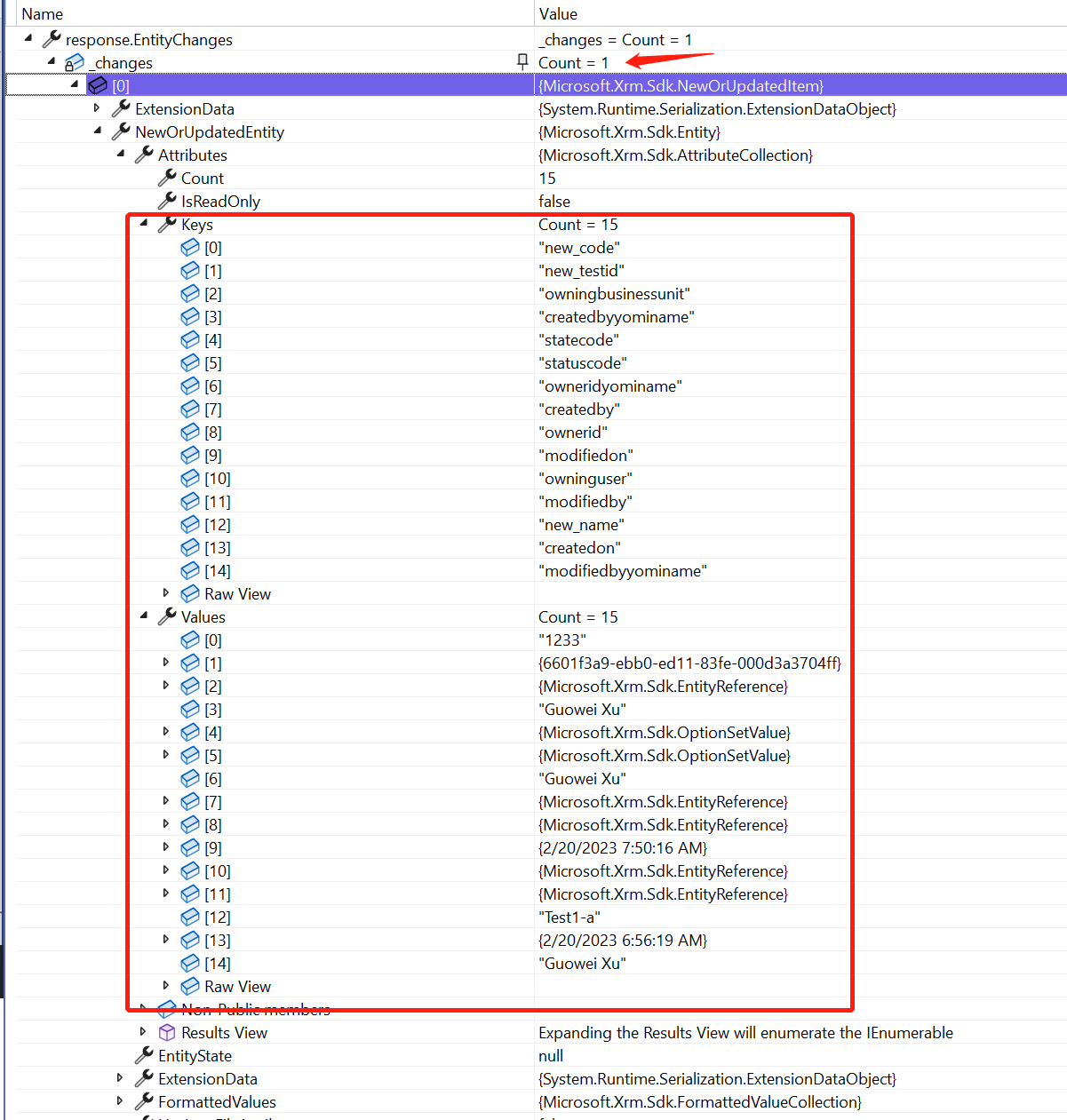Collapse the Keys node
The width and height of the screenshot is (1067, 1120).
point(144,224)
